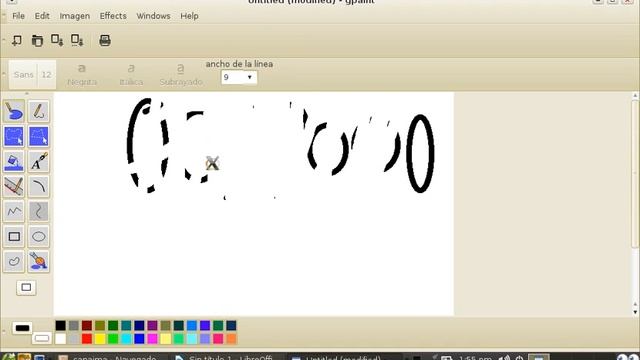Open the ancho de la línea dropdown

[239, 77]
